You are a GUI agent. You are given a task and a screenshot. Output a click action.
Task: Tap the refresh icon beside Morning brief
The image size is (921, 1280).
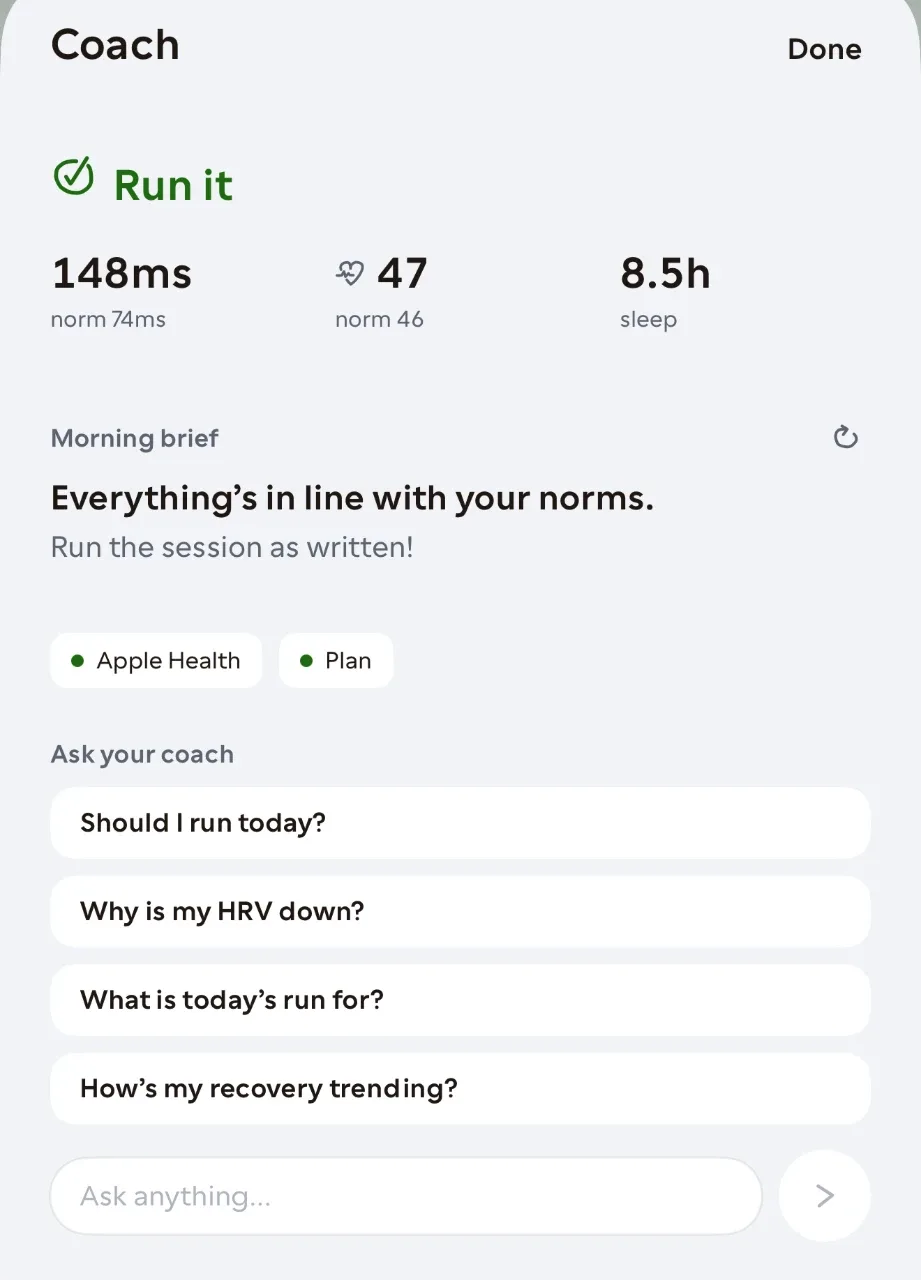coord(846,437)
